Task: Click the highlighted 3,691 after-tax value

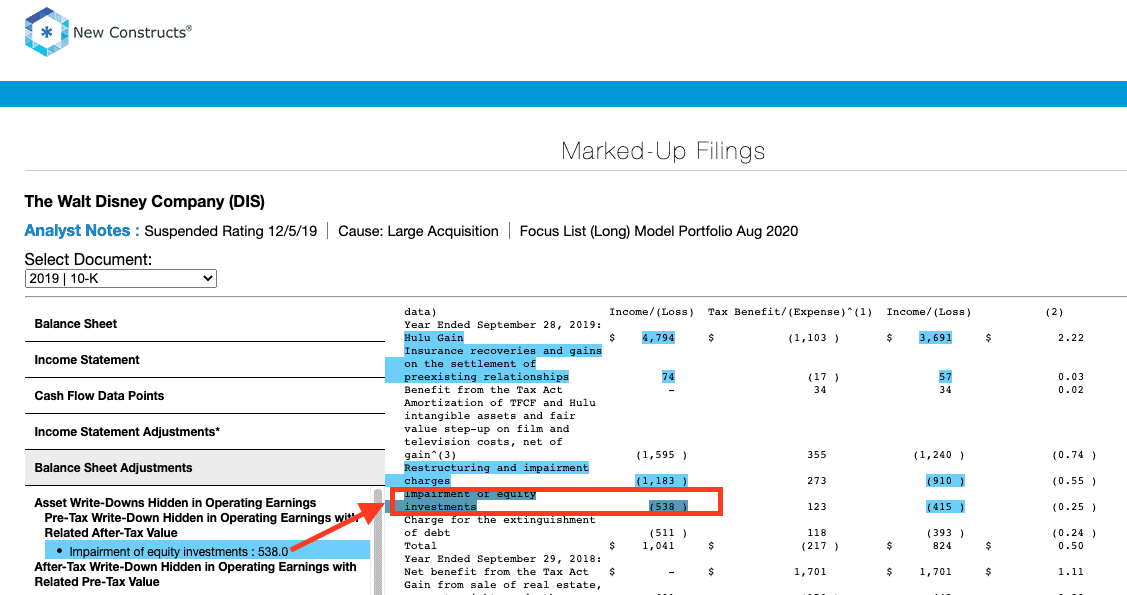Action: (x=935, y=338)
